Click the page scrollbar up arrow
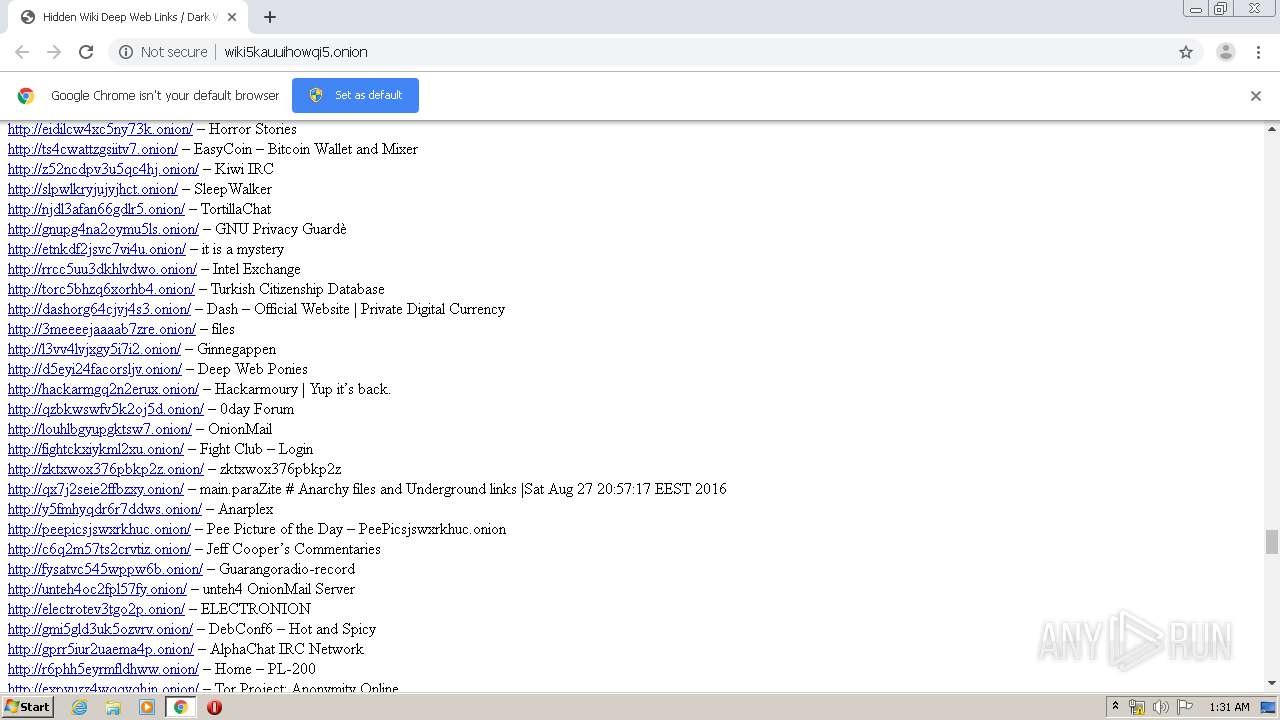The height and width of the screenshot is (720, 1280). pyautogui.click(x=1272, y=129)
